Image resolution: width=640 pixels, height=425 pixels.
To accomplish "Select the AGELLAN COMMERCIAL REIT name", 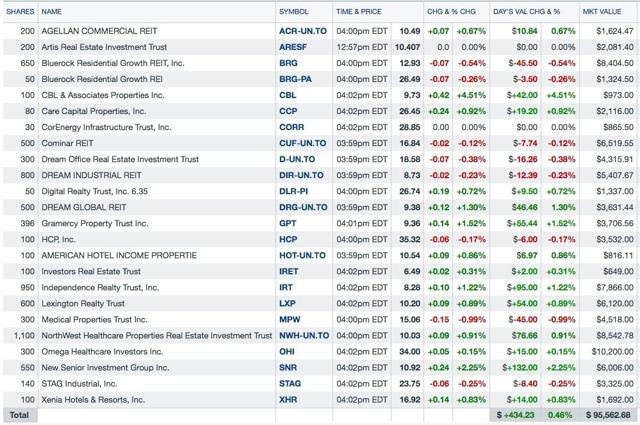I will point(99,31).
